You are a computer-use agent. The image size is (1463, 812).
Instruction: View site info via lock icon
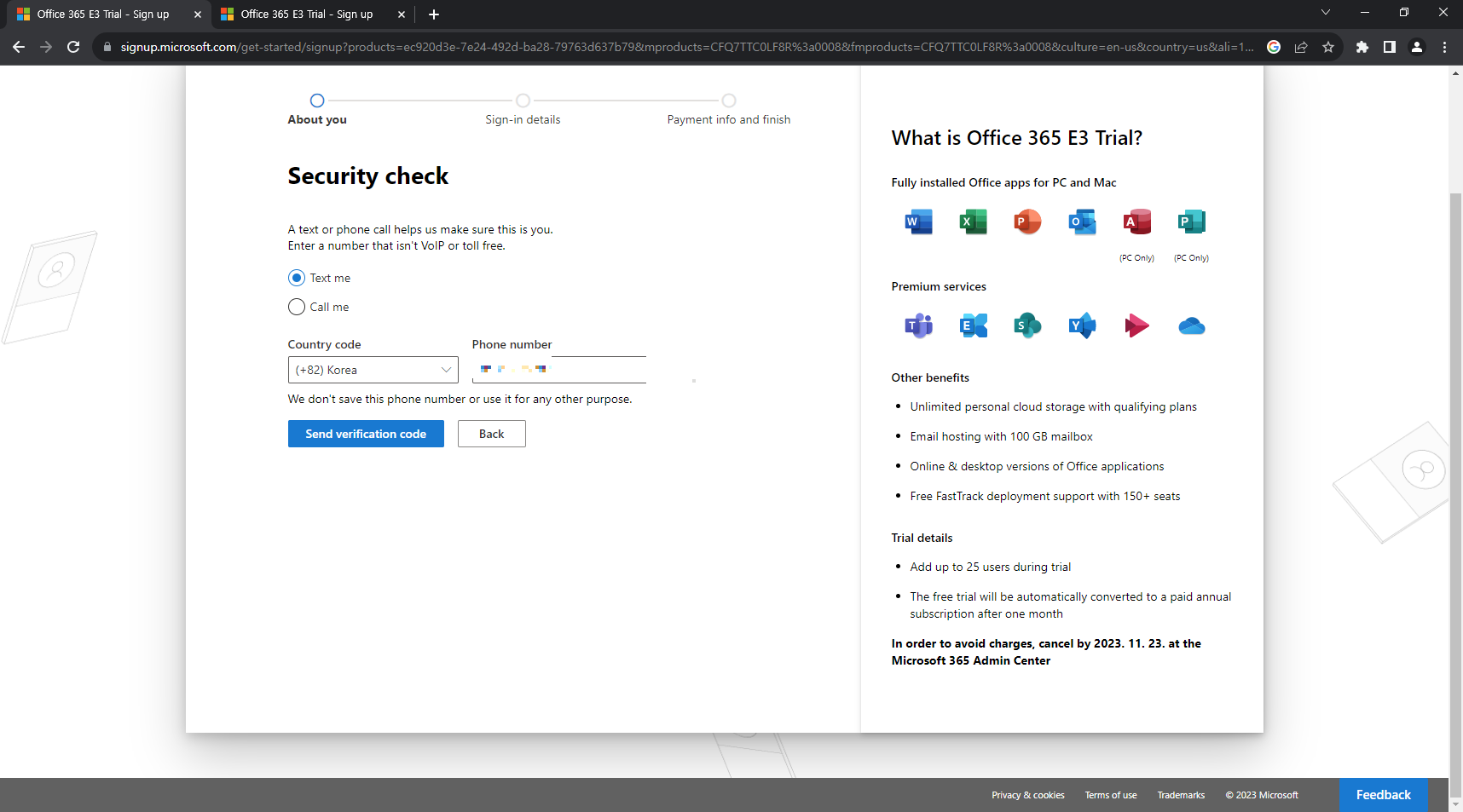pyautogui.click(x=107, y=47)
